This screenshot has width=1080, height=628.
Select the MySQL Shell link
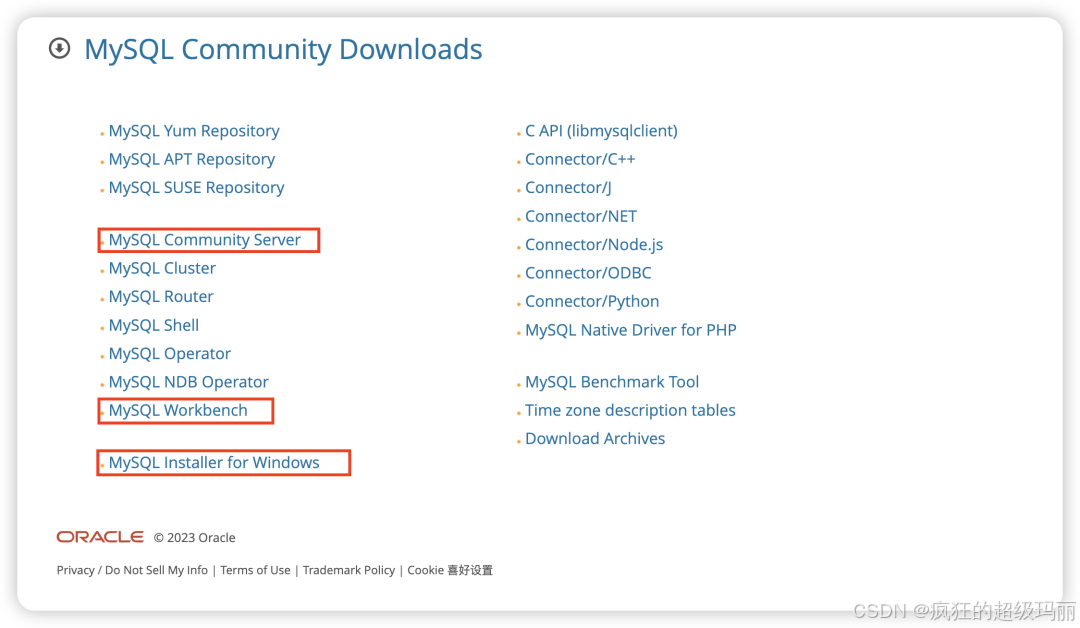tap(154, 325)
